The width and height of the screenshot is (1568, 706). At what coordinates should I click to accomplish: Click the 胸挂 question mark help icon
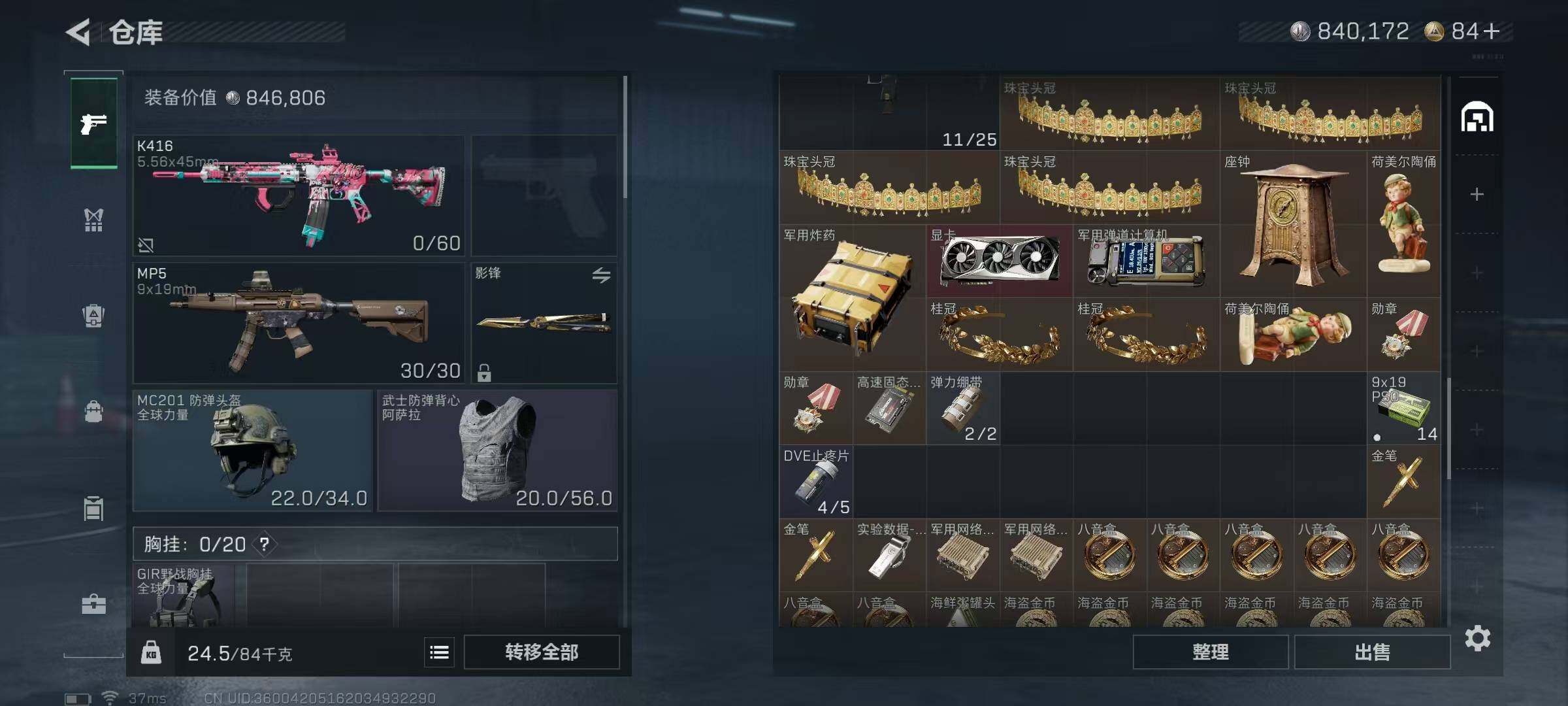(264, 544)
